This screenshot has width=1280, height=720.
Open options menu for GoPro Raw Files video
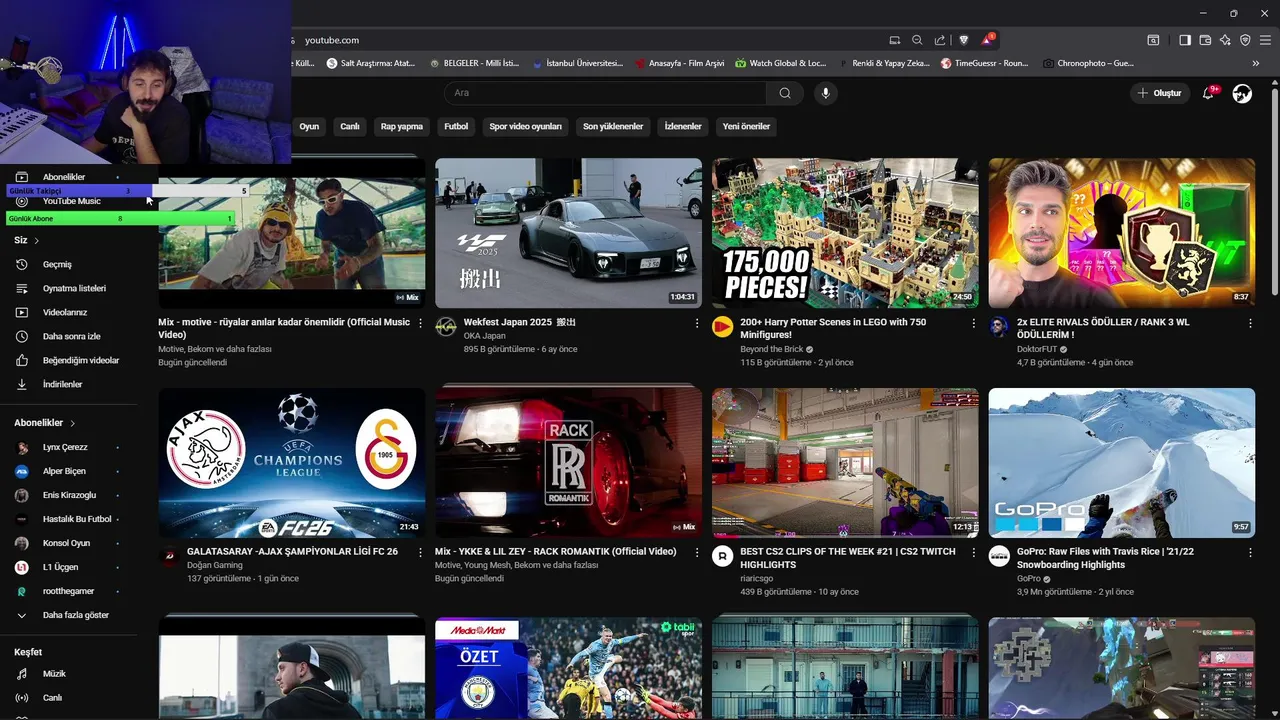[x=1250, y=552]
